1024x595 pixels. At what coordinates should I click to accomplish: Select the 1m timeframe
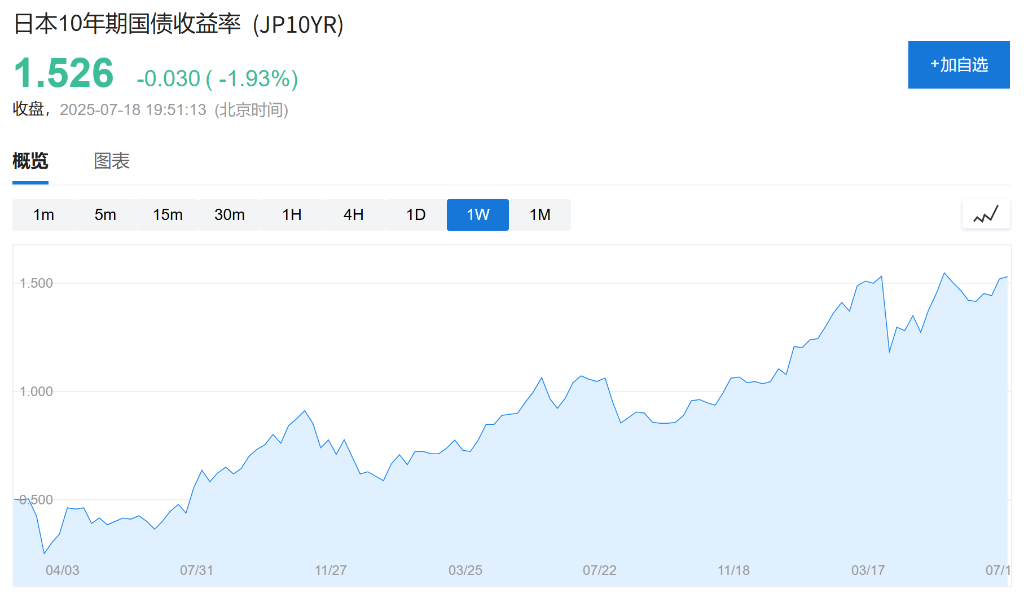(43, 215)
